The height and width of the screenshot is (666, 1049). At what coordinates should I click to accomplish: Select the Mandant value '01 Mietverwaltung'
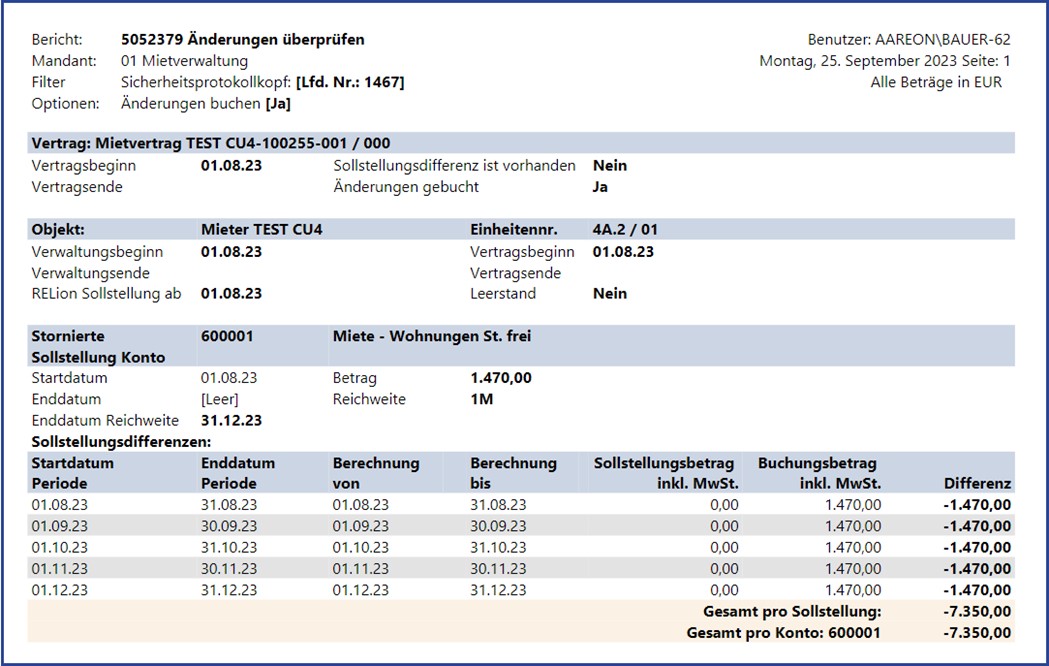point(184,61)
